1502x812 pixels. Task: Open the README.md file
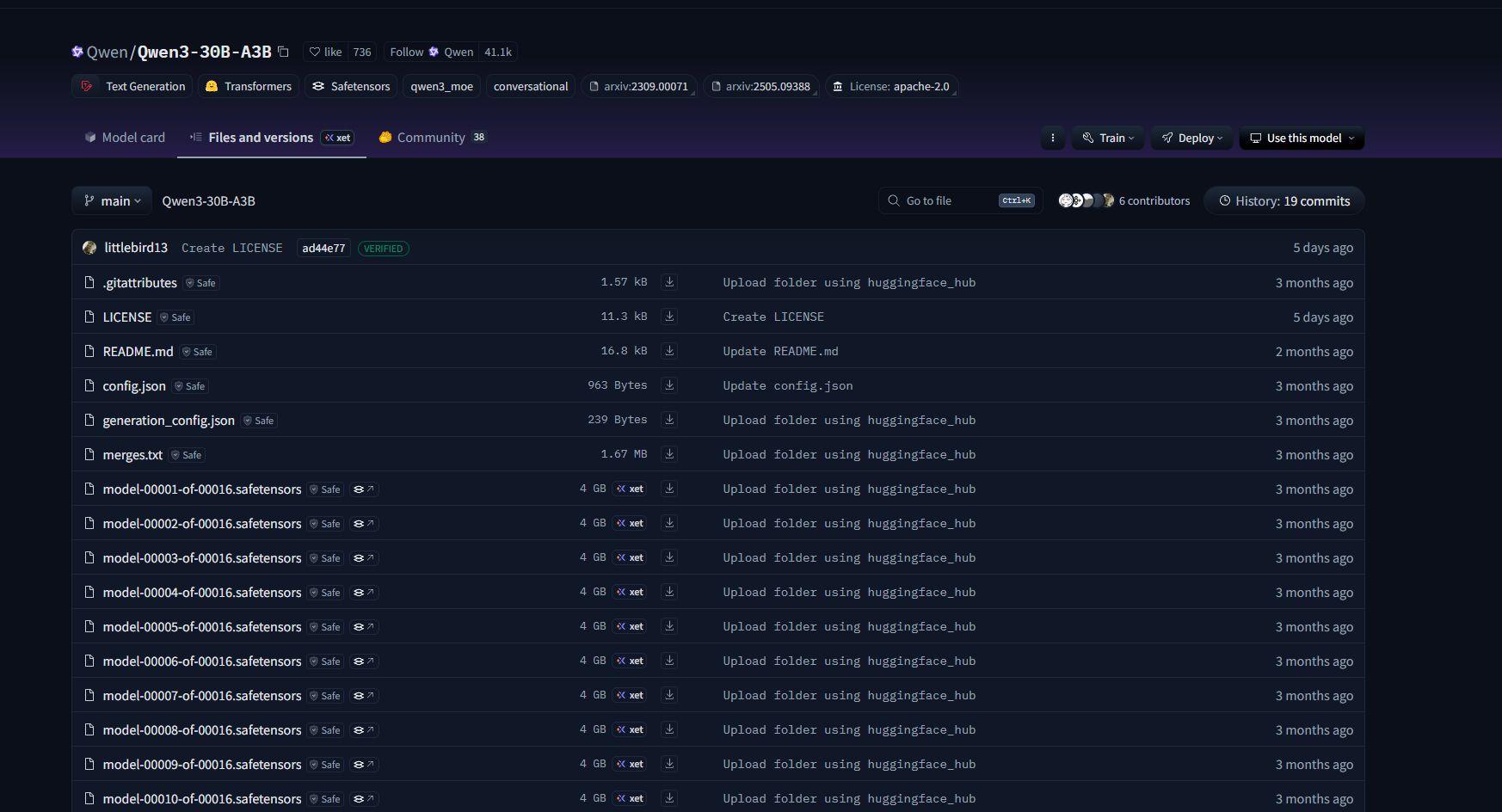pyautogui.click(x=138, y=352)
